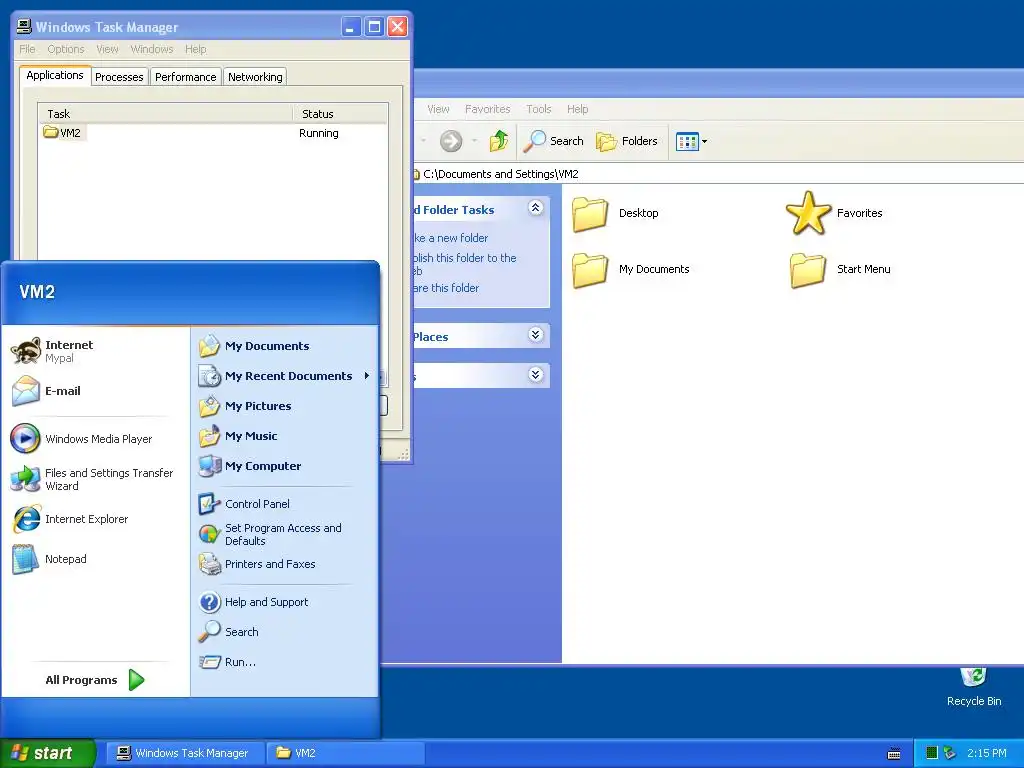Open Task Manager Windows menu
Image resolution: width=1024 pixels, height=768 pixels.
(152, 49)
